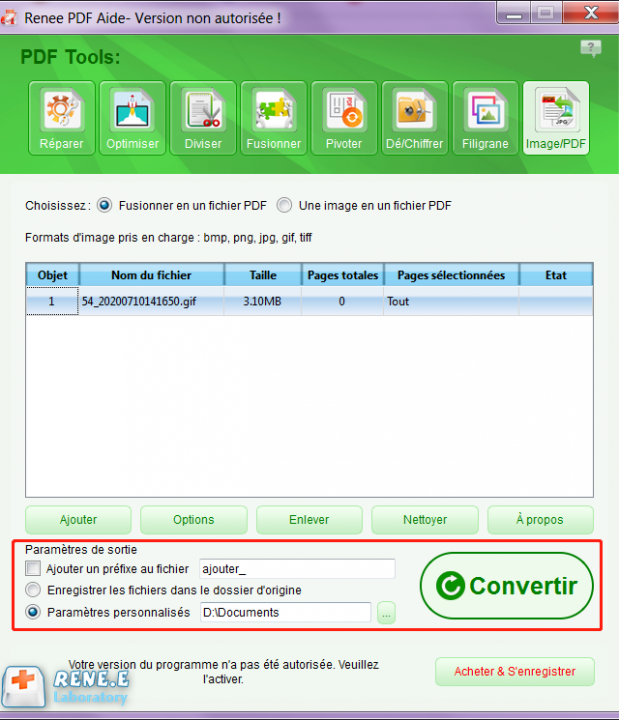Click the Ajouter button to add files
The height and width of the screenshot is (720, 619).
(x=78, y=520)
